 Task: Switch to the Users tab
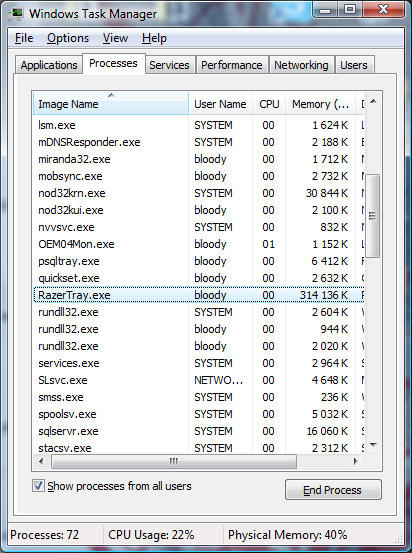[x=354, y=65]
